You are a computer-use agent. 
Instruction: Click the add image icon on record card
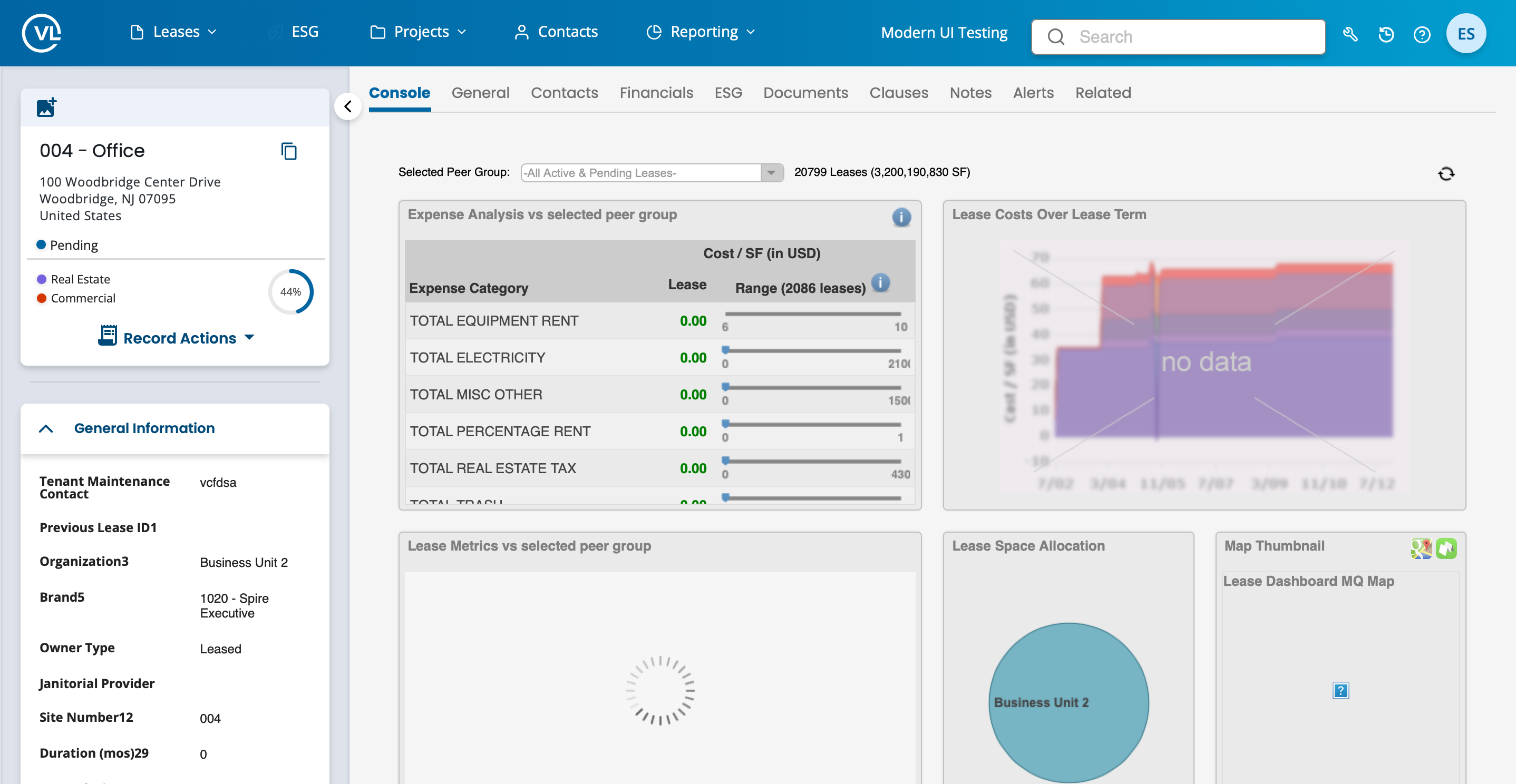(46, 107)
